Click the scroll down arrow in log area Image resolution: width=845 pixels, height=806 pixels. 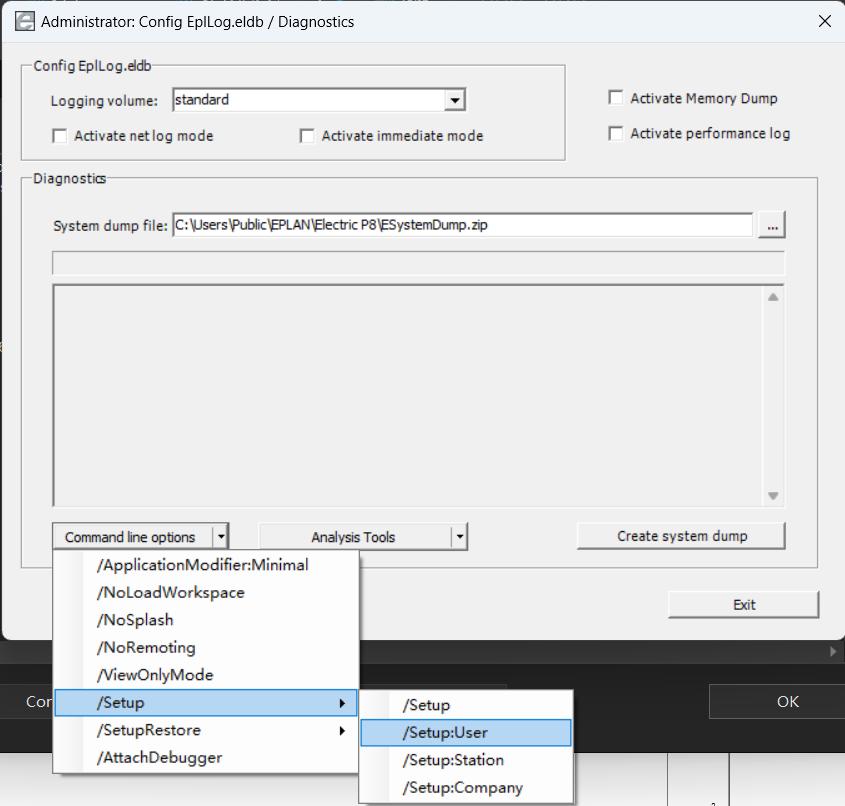[773, 496]
